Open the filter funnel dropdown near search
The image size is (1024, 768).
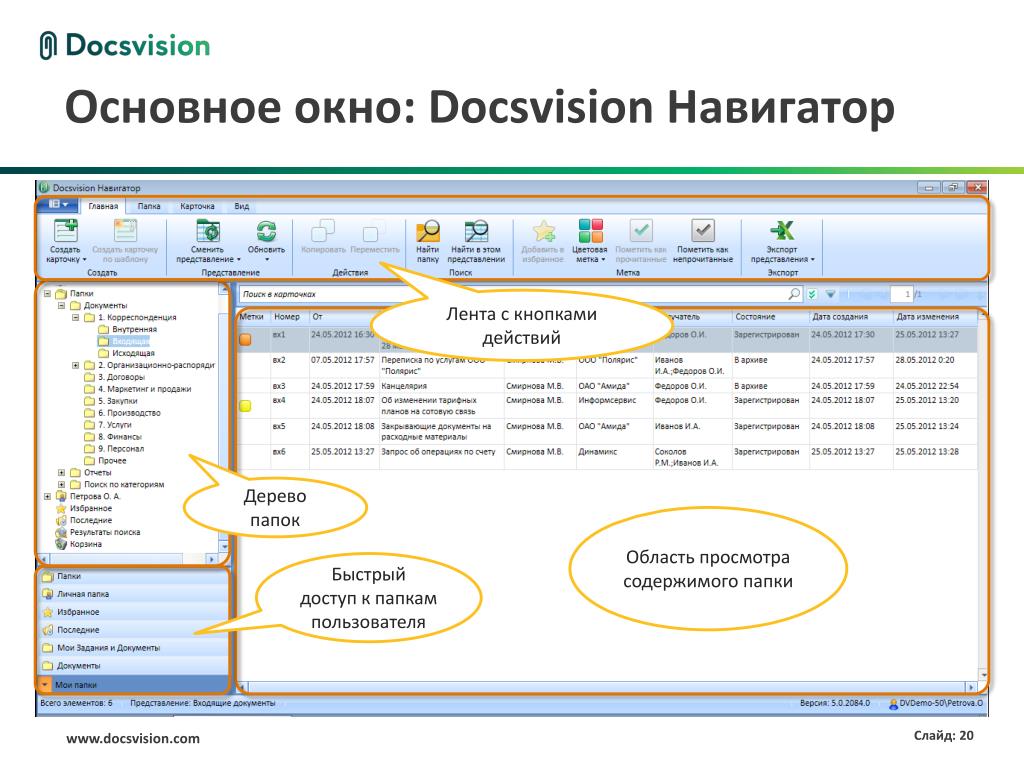coord(830,294)
